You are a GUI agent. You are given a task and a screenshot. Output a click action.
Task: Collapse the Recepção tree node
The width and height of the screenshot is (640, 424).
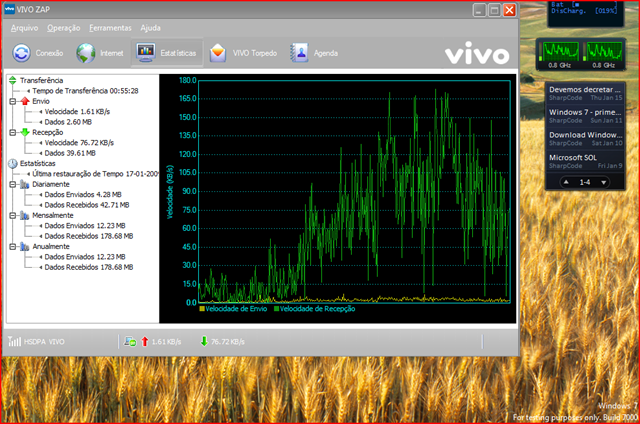pos(13,132)
